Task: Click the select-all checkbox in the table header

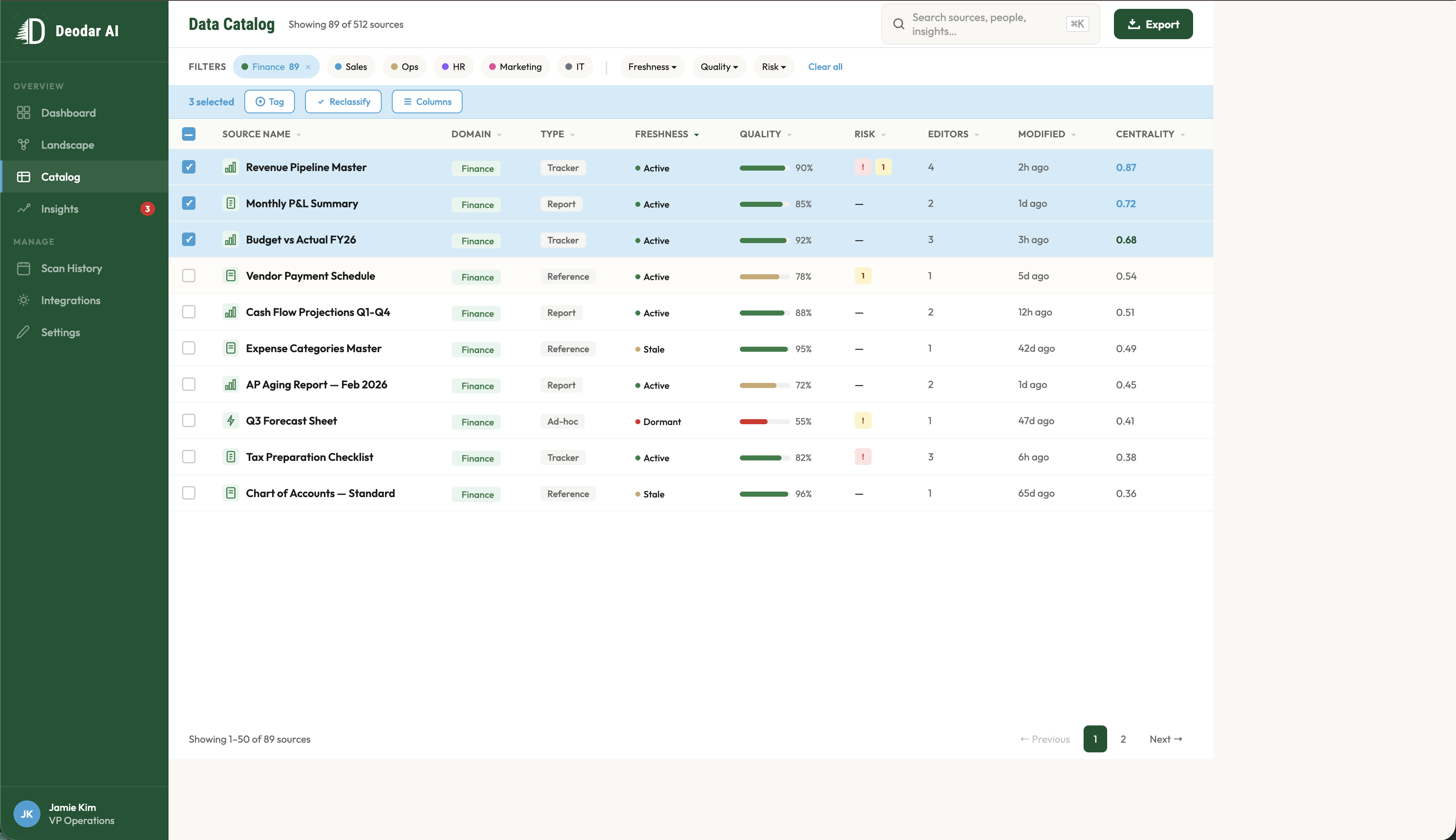Action: (x=189, y=133)
